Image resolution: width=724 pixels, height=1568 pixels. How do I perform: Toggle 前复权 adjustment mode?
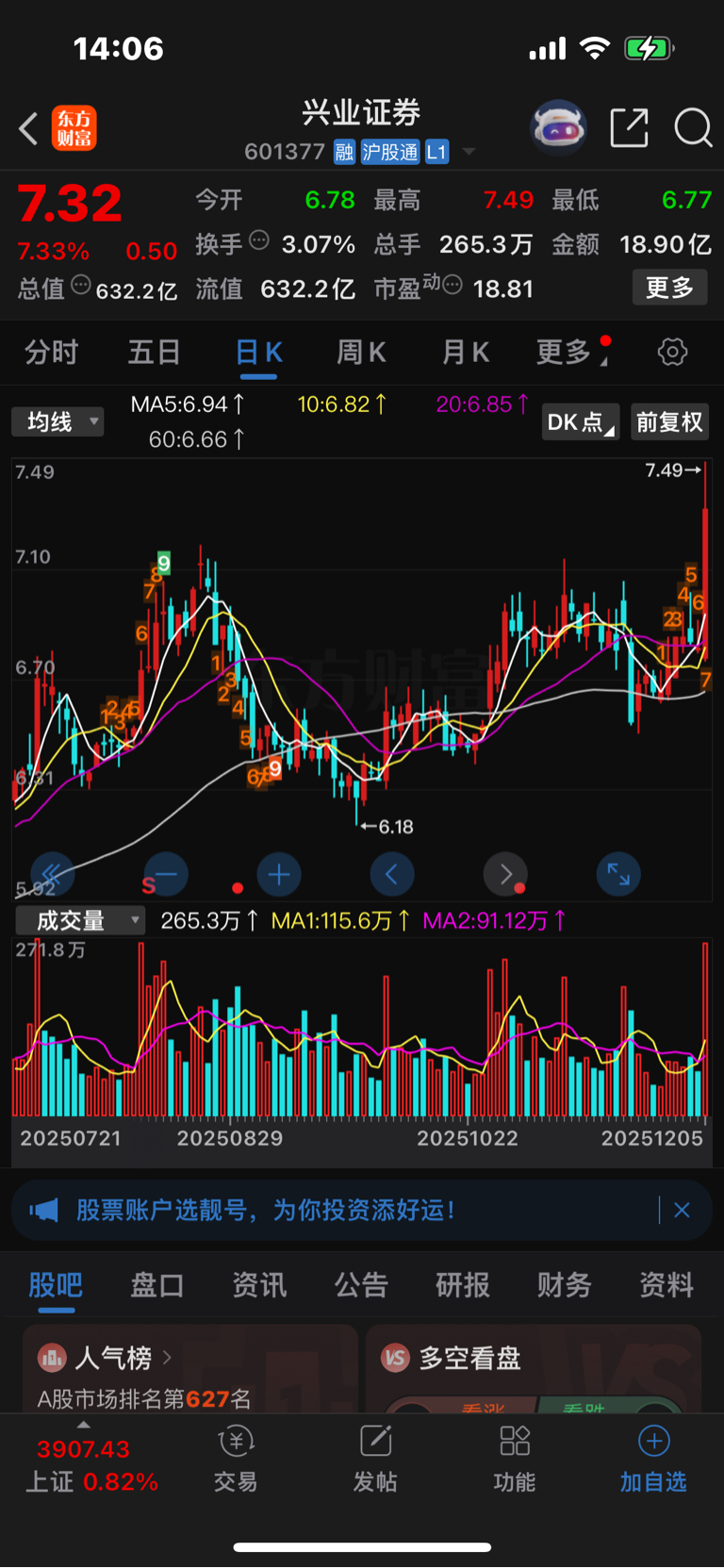pos(669,421)
